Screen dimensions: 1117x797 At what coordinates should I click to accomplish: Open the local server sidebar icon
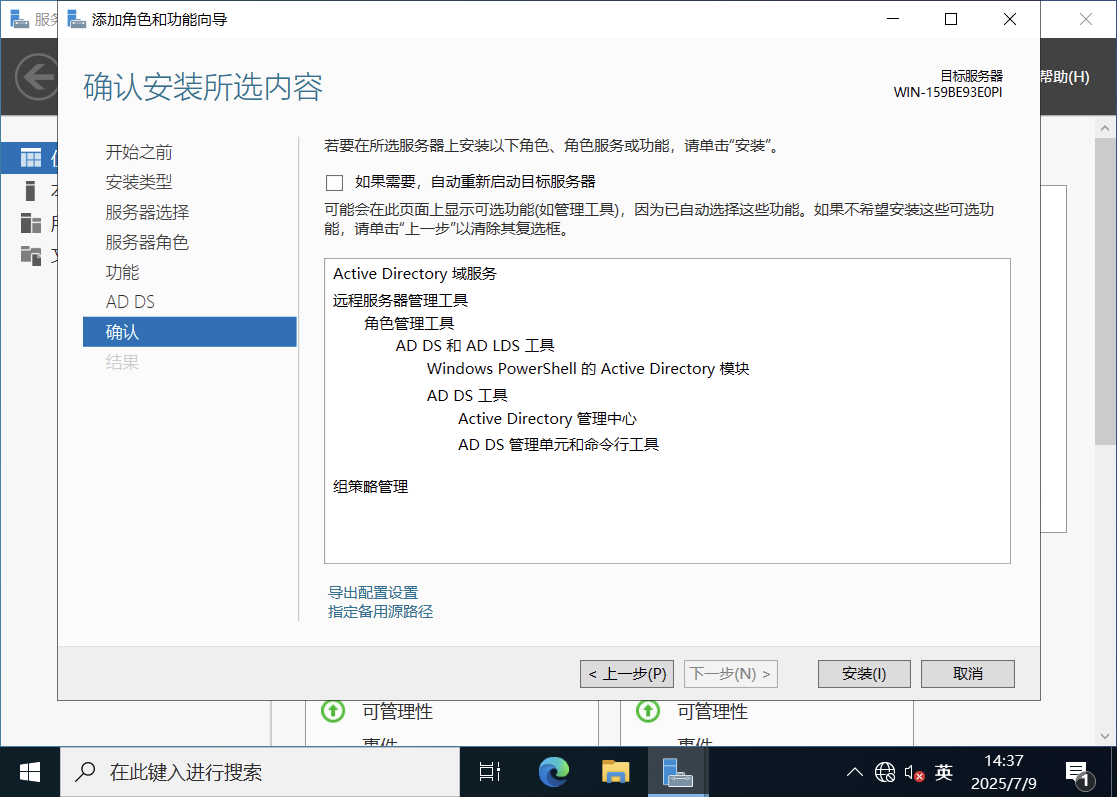(31, 191)
